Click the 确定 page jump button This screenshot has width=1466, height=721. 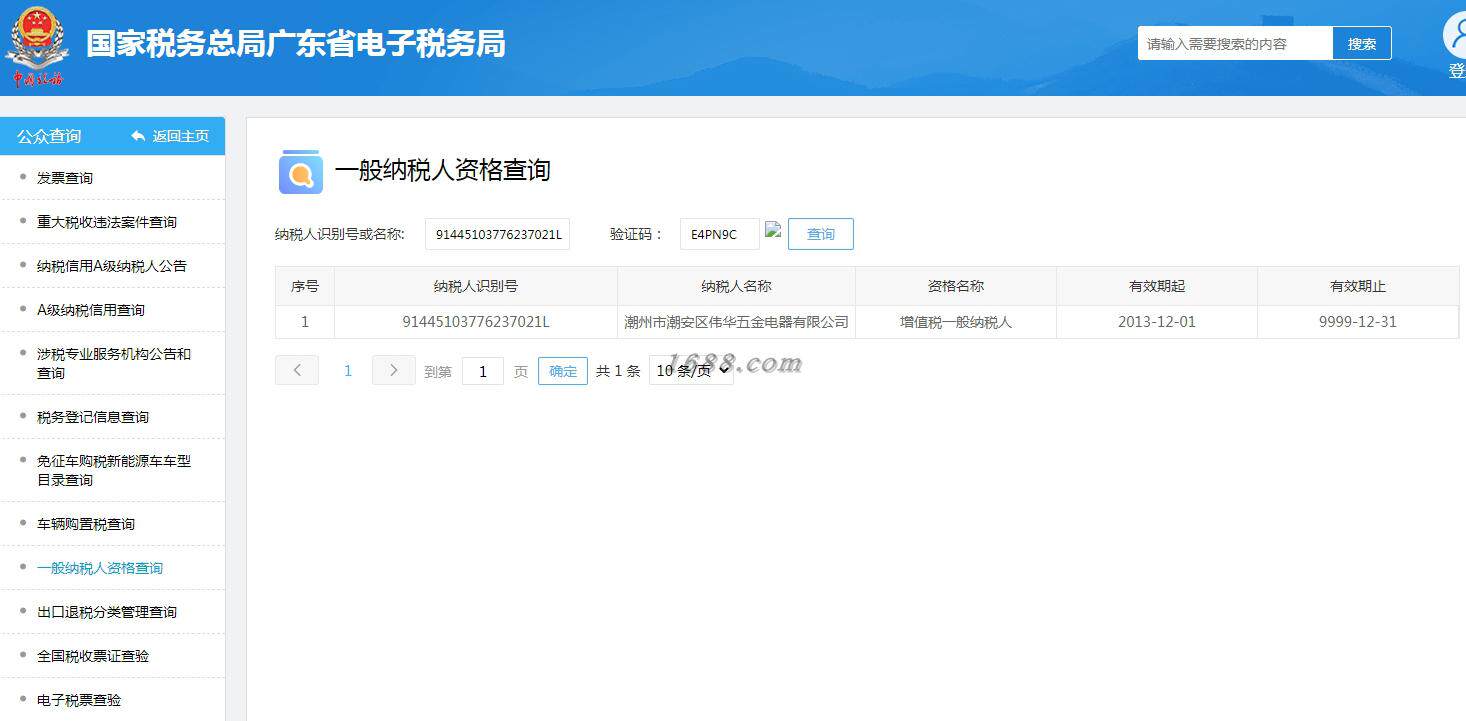tap(563, 371)
